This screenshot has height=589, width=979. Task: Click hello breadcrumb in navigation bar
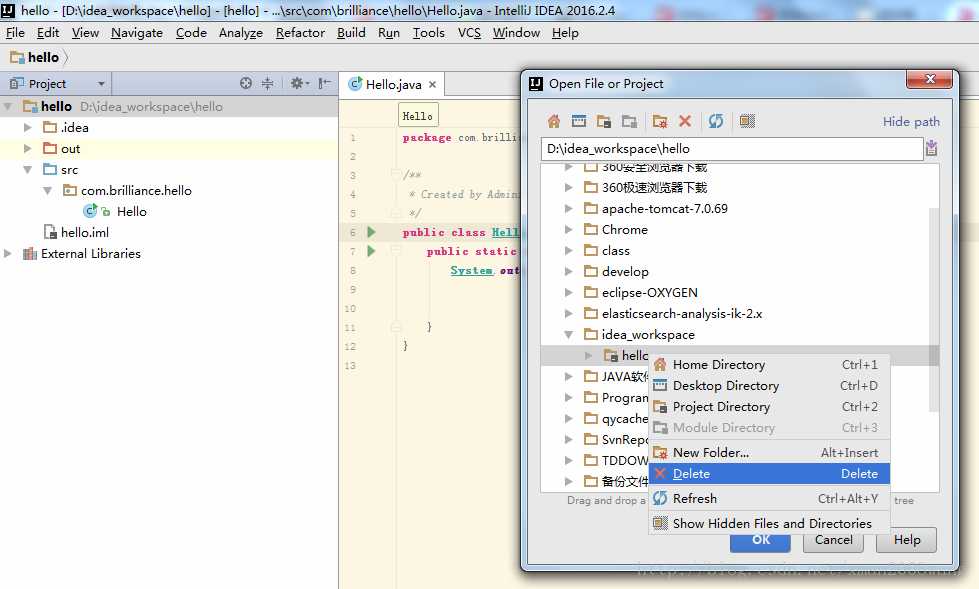36,57
